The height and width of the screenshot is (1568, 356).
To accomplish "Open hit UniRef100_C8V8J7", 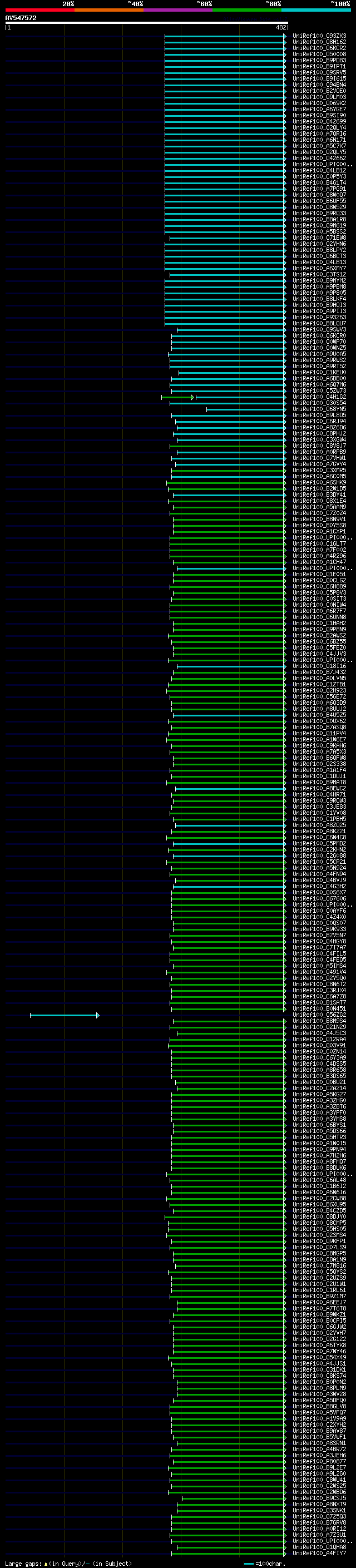I will click(319, 446).
